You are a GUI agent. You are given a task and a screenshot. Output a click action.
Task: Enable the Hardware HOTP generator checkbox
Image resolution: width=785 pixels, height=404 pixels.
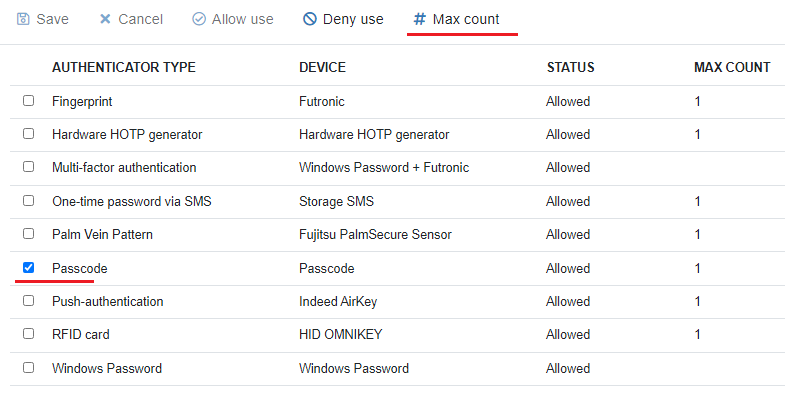pos(28,134)
